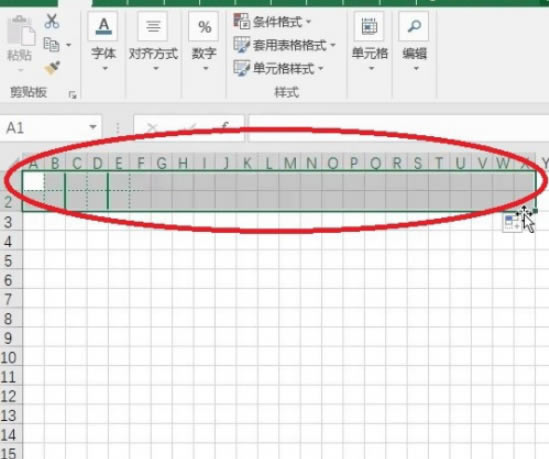The image size is (549, 459).
Task: Click the 对齐方式 alignment icon
Action: (153, 27)
